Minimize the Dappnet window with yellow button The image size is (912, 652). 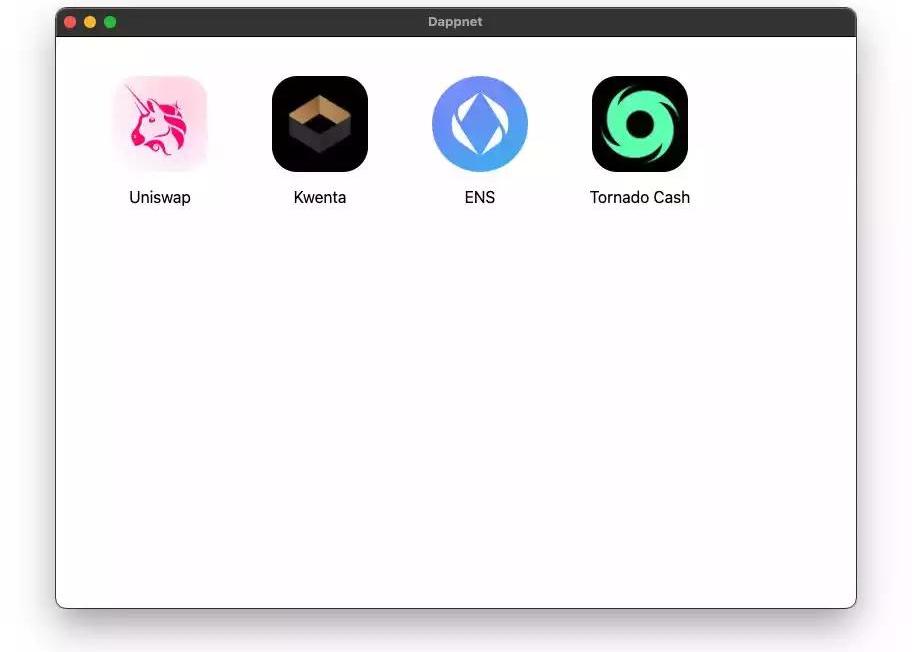[90, 22]
